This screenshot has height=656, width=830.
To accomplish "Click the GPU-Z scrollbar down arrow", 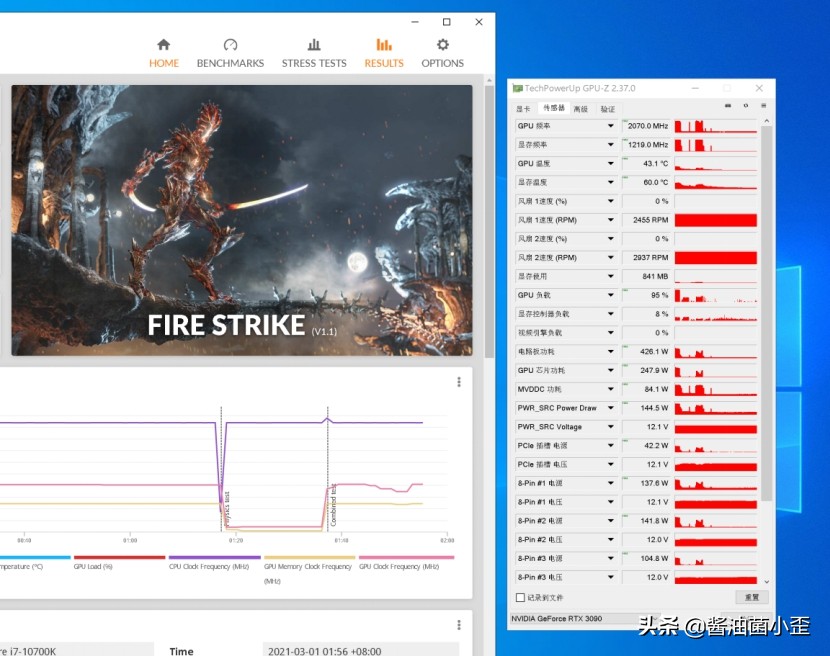I will [x=766, y=581].
